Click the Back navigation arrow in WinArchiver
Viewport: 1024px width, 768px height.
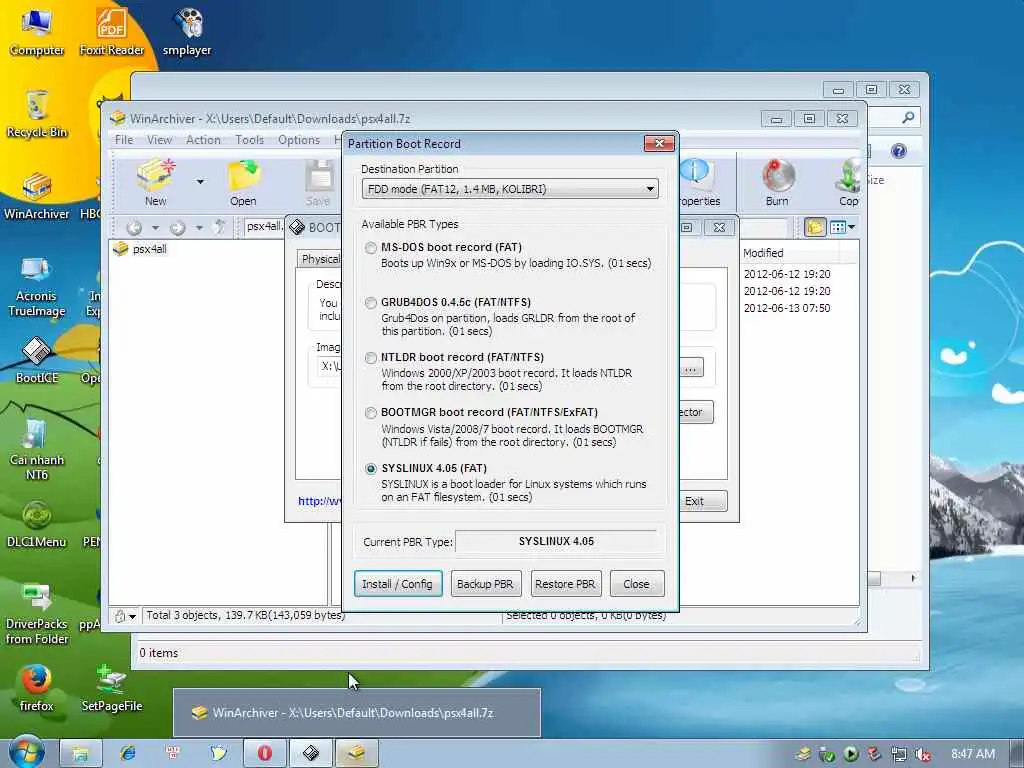[134, 227]
